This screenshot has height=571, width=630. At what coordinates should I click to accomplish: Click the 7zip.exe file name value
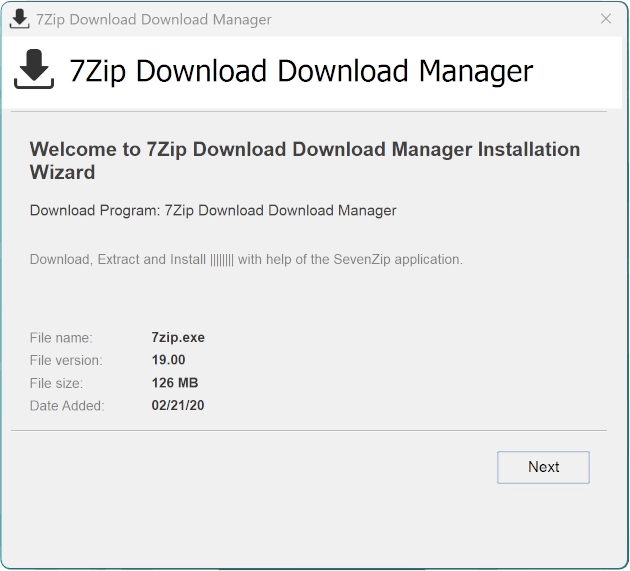(178, 338)
